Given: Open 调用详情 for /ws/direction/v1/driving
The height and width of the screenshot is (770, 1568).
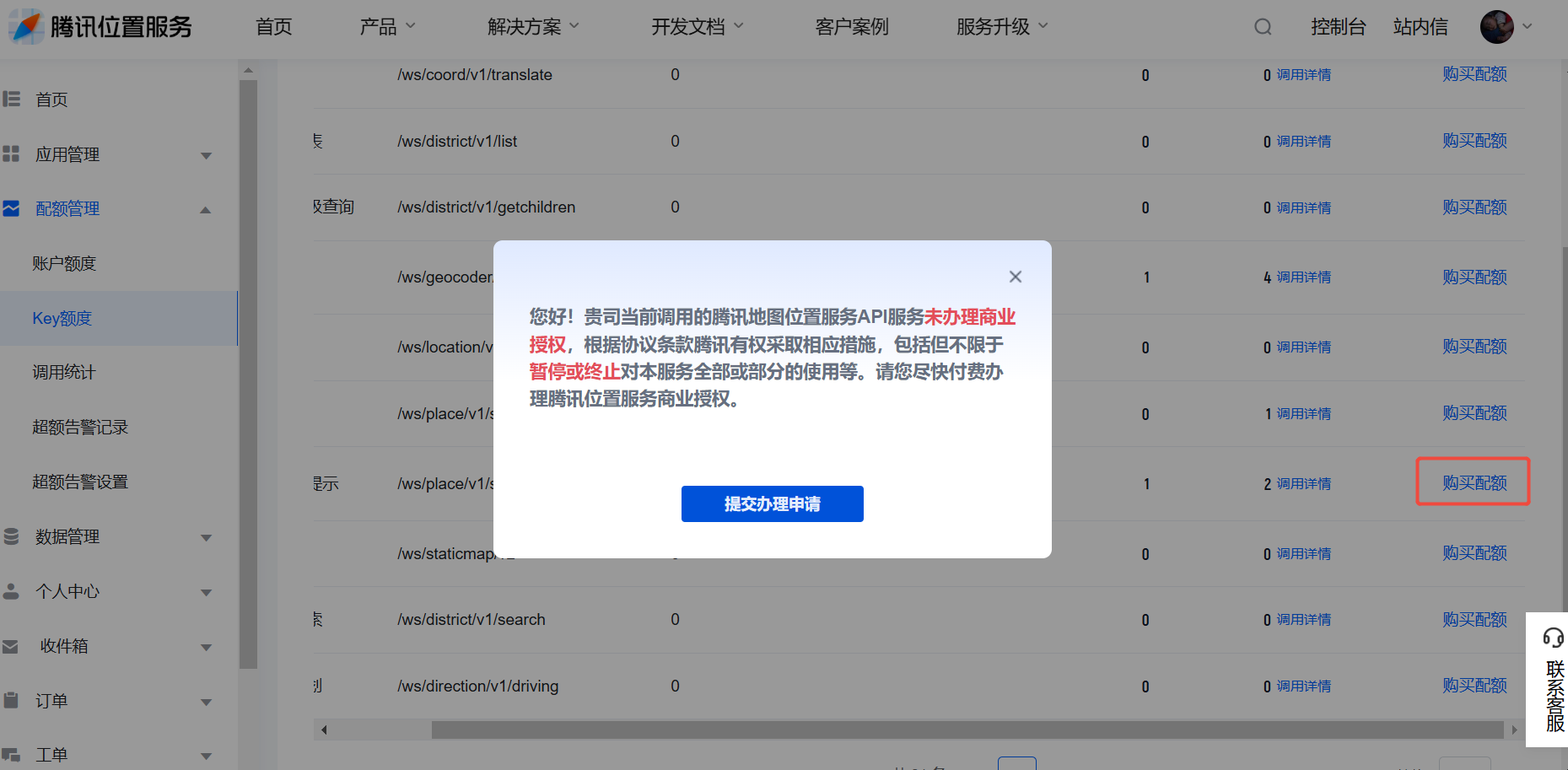Looking at the screenshot, I should pos(1304,687).
